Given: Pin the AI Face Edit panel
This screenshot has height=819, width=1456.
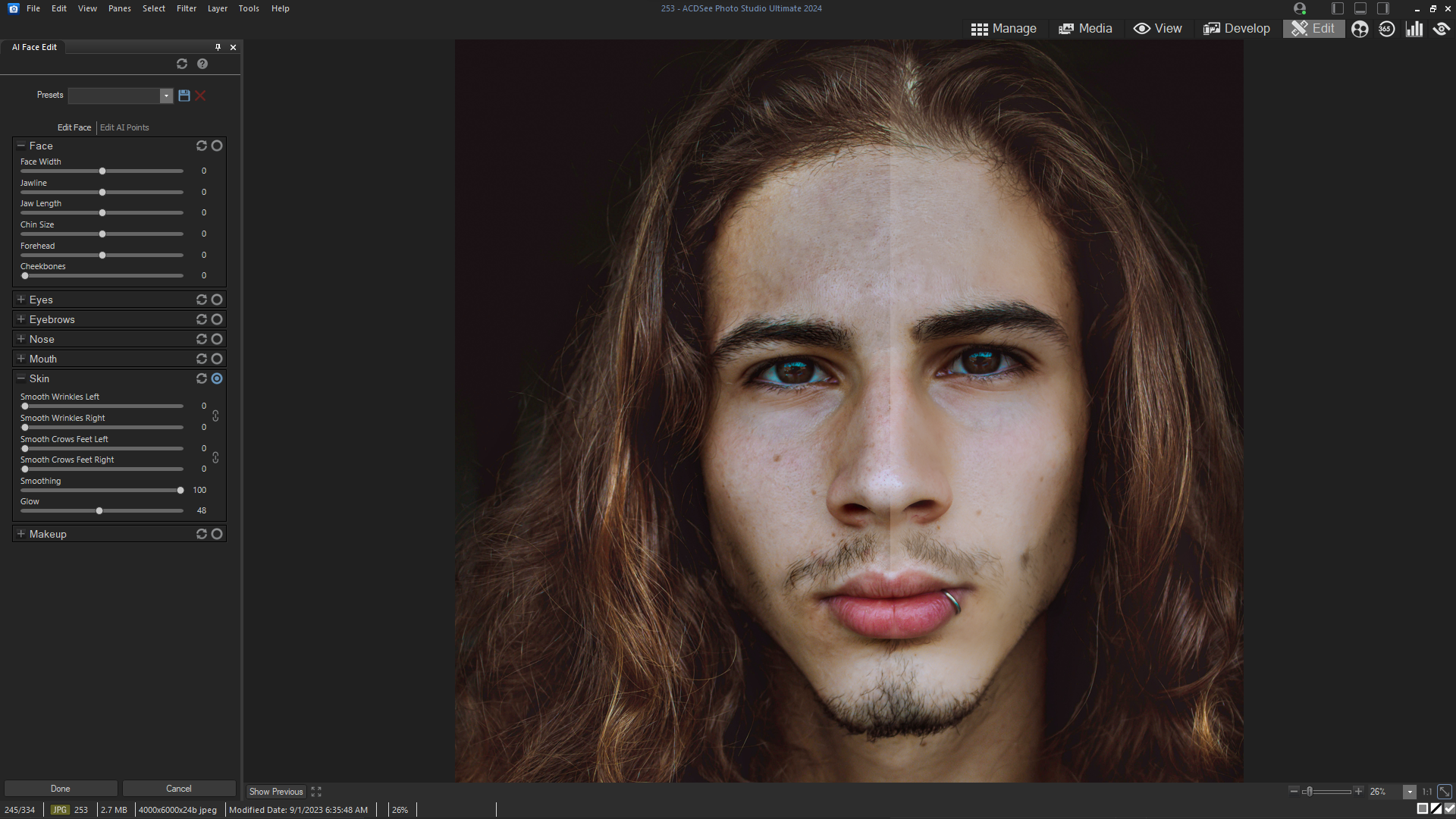Looking at the screenshot, I should pyautogui.click(x=218, y=47).
